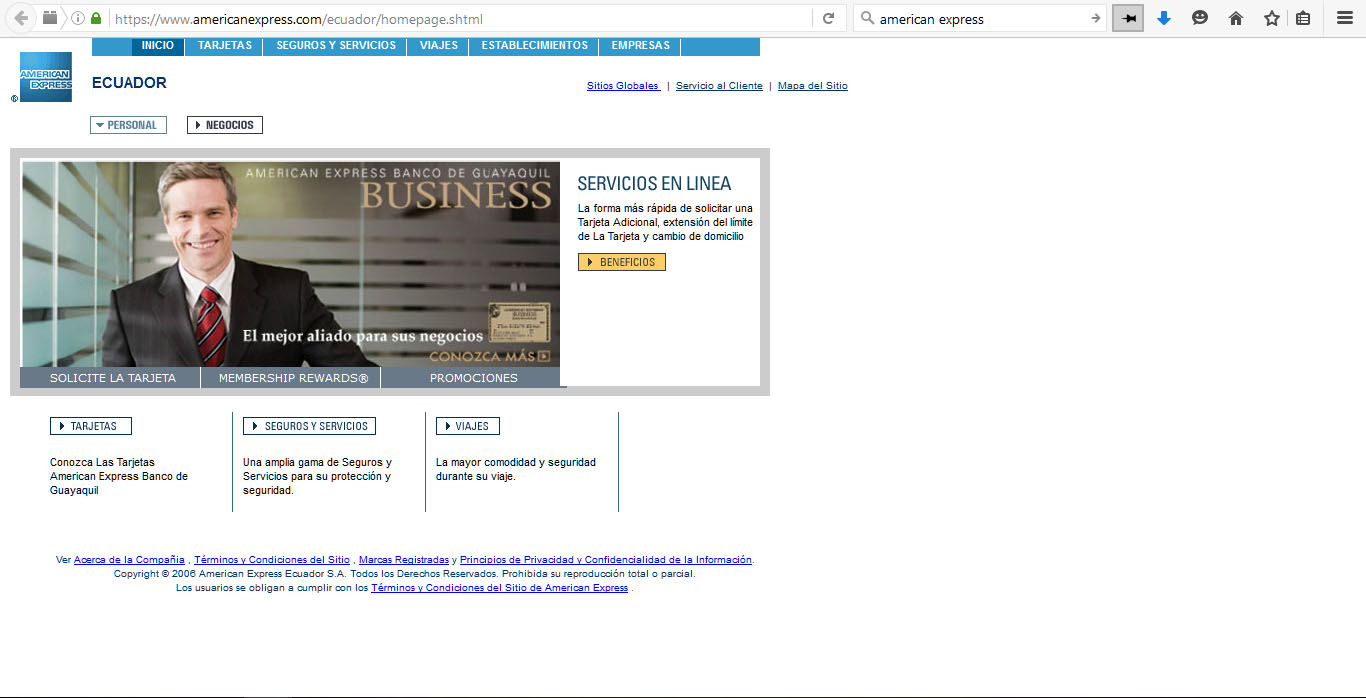
Task: Expand the PERSONAL dropdown
Action: [128, 125]
